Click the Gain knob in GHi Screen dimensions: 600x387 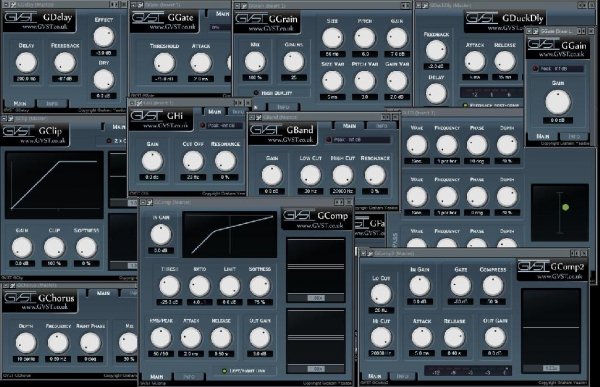click(x=152, y=161)
